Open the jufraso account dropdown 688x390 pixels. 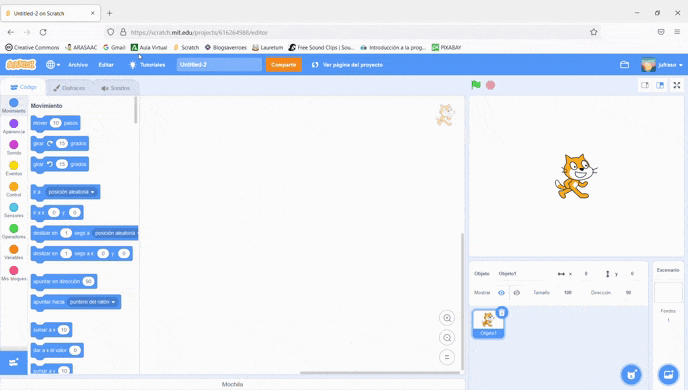[662, 64]
